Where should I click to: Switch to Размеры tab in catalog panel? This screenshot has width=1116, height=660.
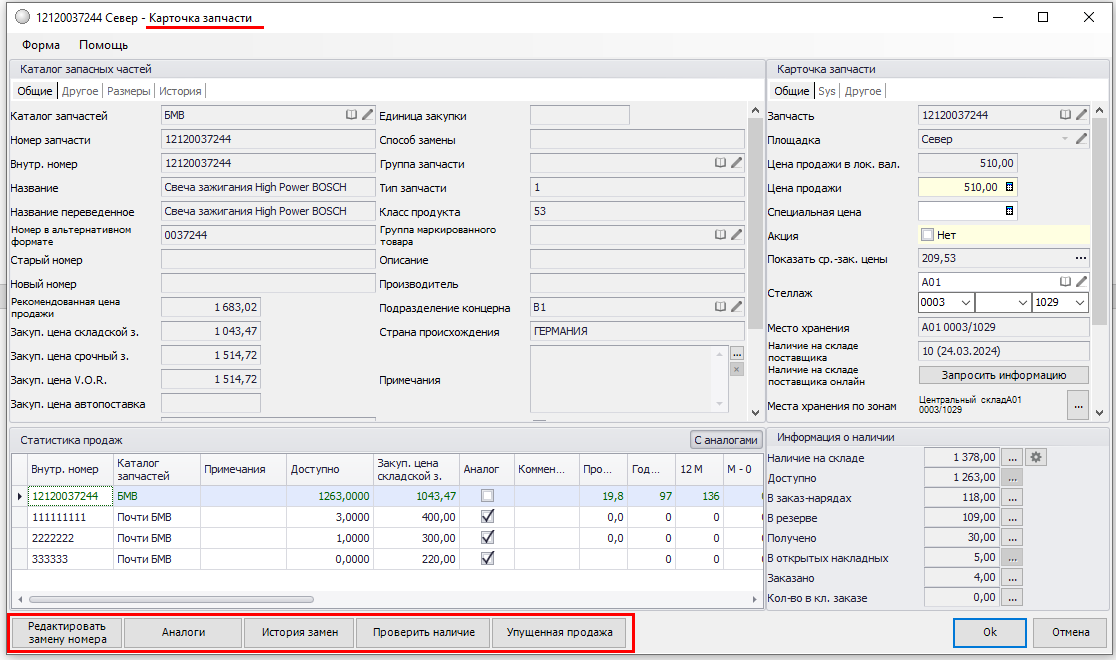[129, 91]
